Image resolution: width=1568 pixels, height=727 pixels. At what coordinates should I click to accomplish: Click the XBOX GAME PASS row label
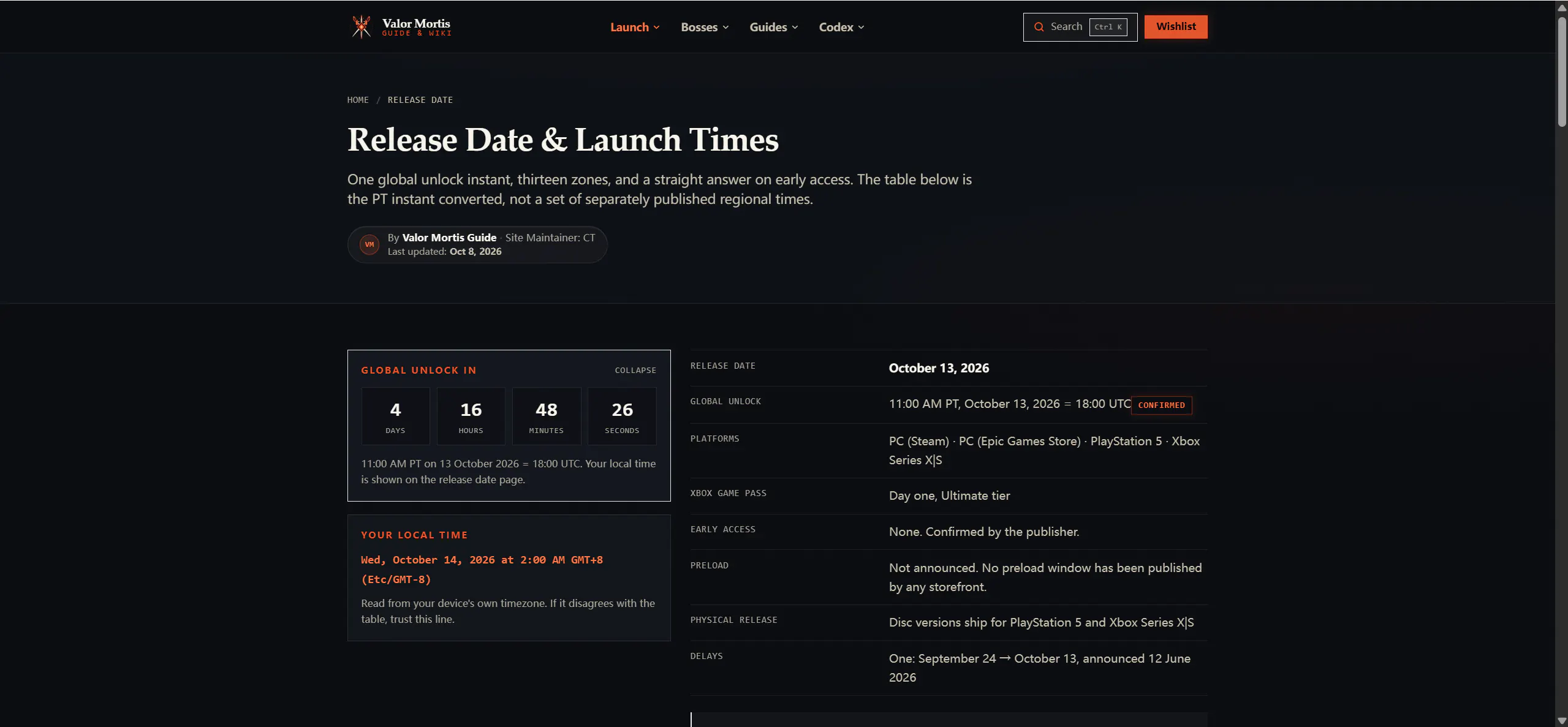click(x=728, y=493)
